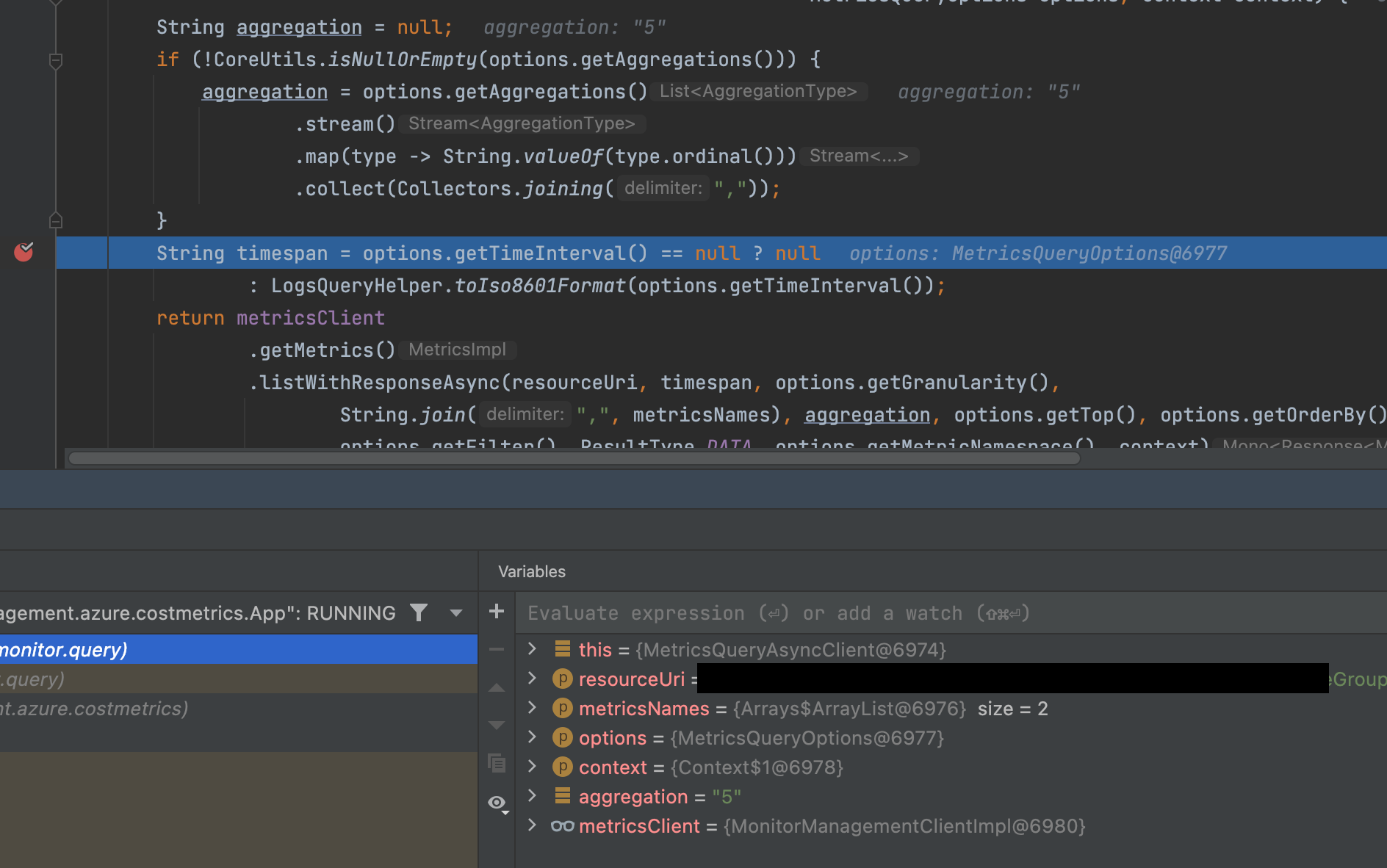This screenshot has height=868, width=1387.
Task: Expand the aggregation variable node
Action: pyautogui.click(x=533, y=795)
